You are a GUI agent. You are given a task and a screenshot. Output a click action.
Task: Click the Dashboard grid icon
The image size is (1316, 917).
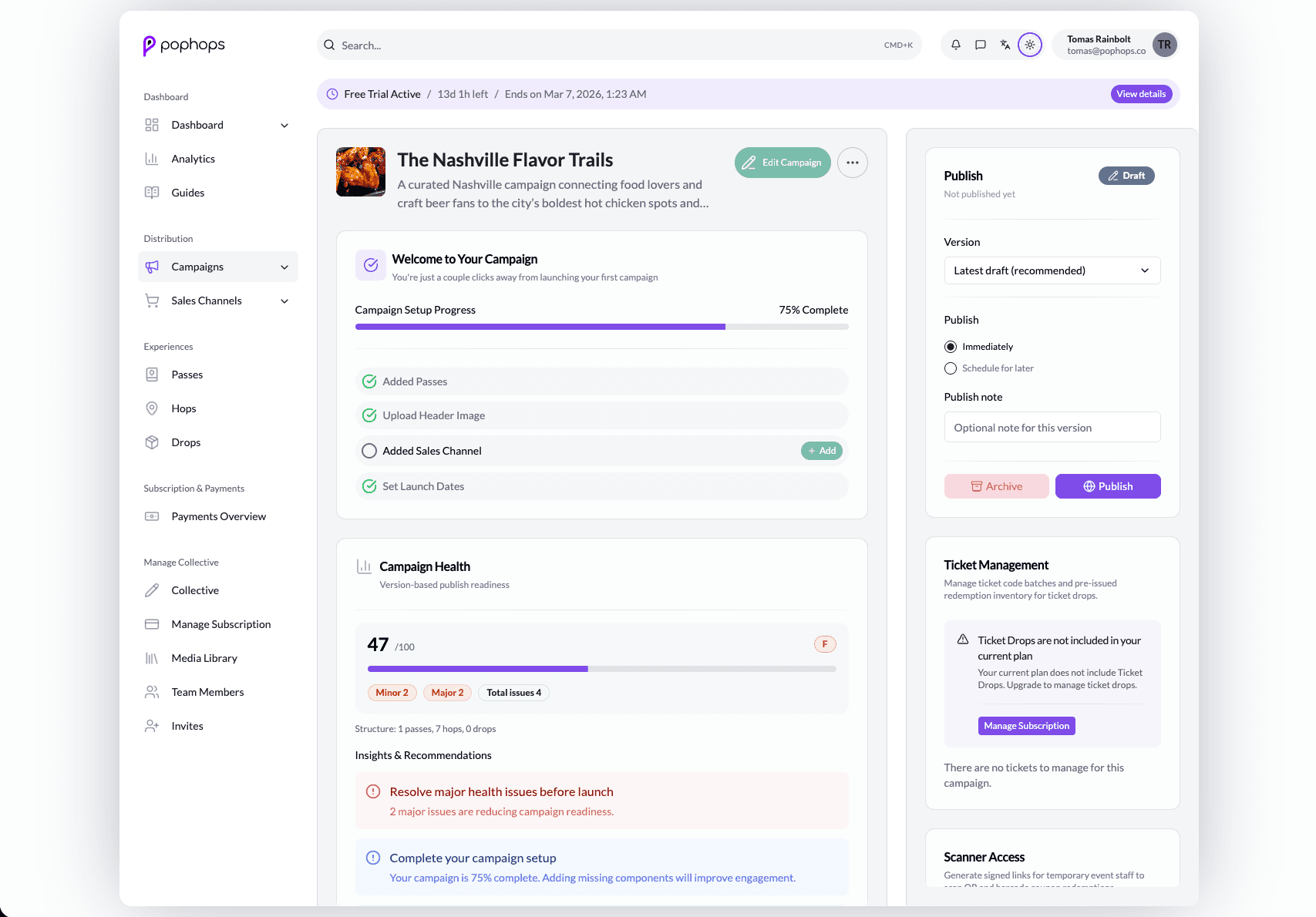pyautogui.click(x=152, y=125)
